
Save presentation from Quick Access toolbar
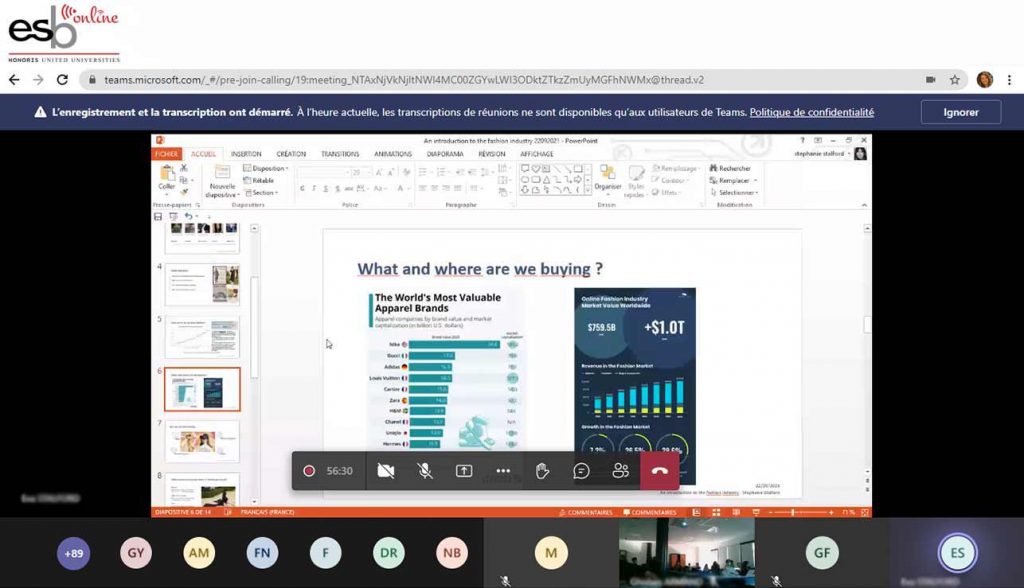click(158, 216)
